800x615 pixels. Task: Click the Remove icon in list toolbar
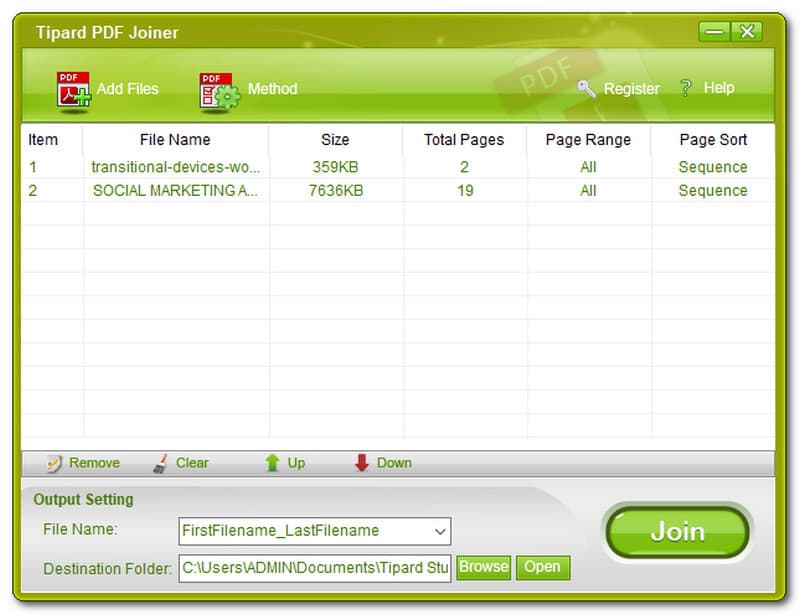click(53, 463)
